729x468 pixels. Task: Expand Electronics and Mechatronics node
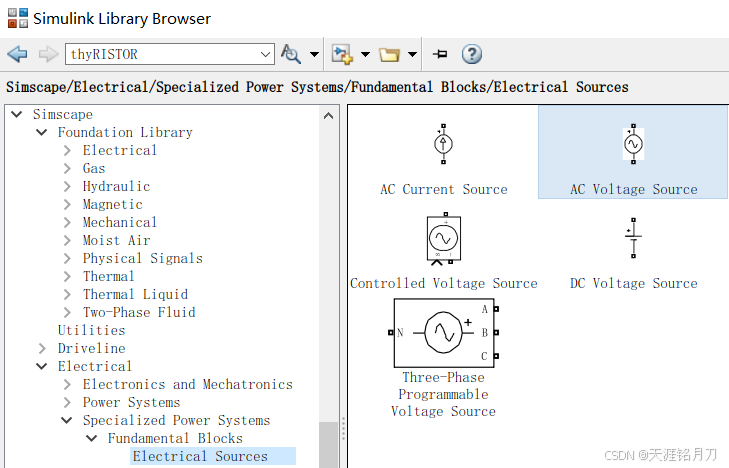click(67, 384)
